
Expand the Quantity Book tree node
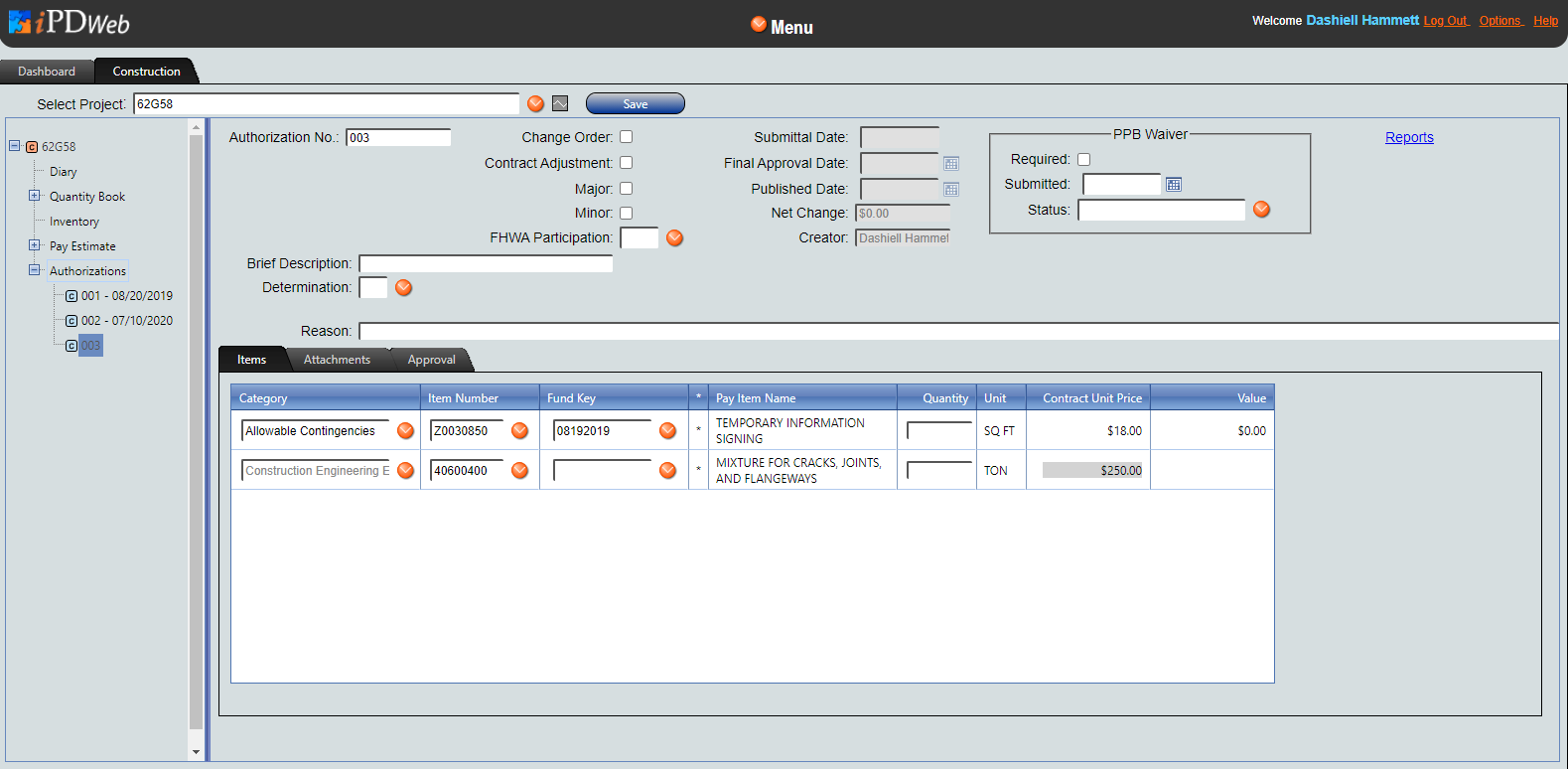tap(35, 196)
